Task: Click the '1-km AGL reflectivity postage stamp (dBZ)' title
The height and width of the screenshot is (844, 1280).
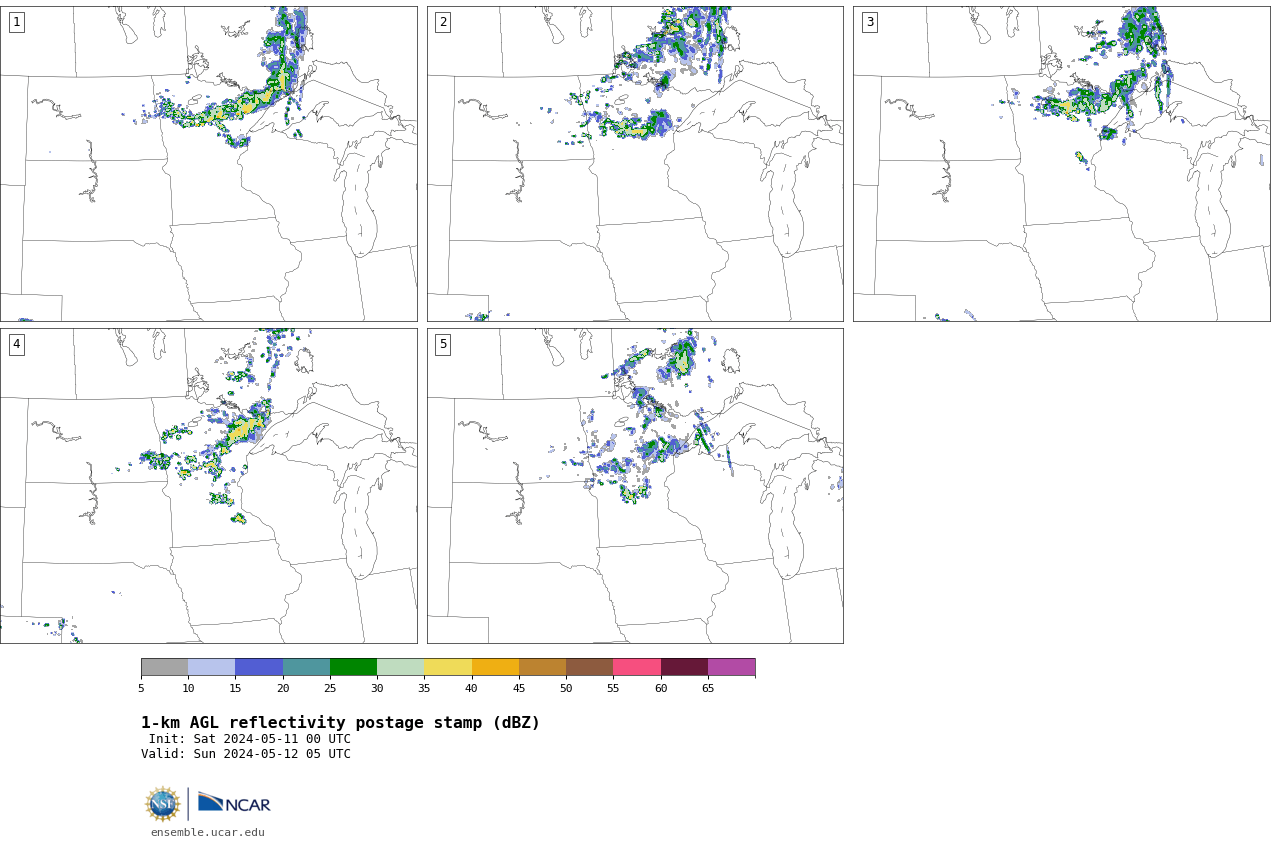Action: pyautogui.click(x=340, y=723)
